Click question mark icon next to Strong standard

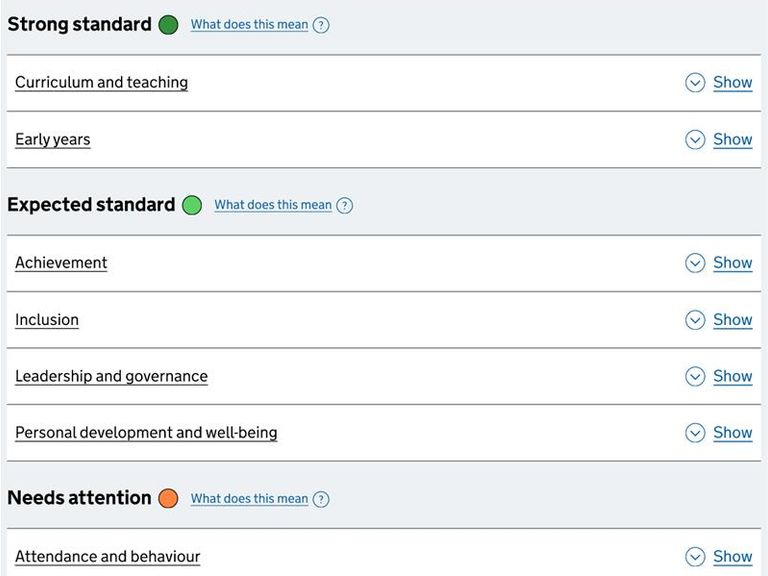coord(321,25)
